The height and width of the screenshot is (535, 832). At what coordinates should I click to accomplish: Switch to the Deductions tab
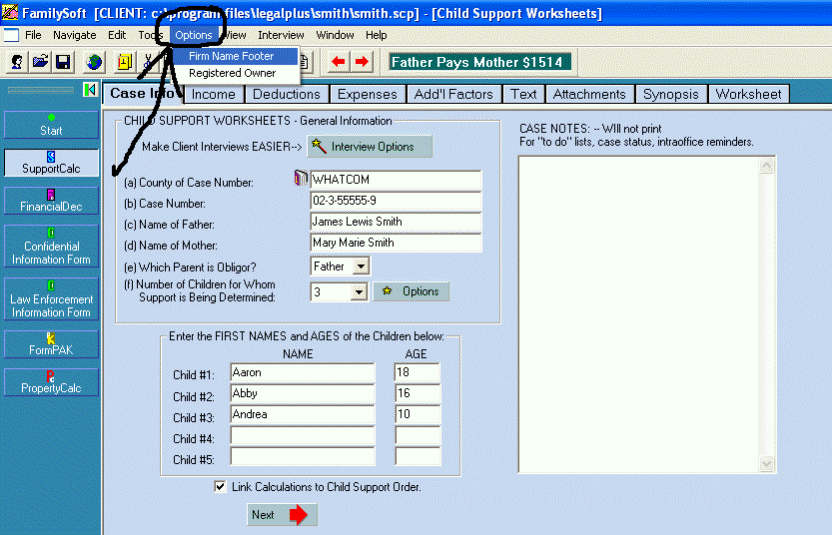pyautogui.click(x=286, y=94)
